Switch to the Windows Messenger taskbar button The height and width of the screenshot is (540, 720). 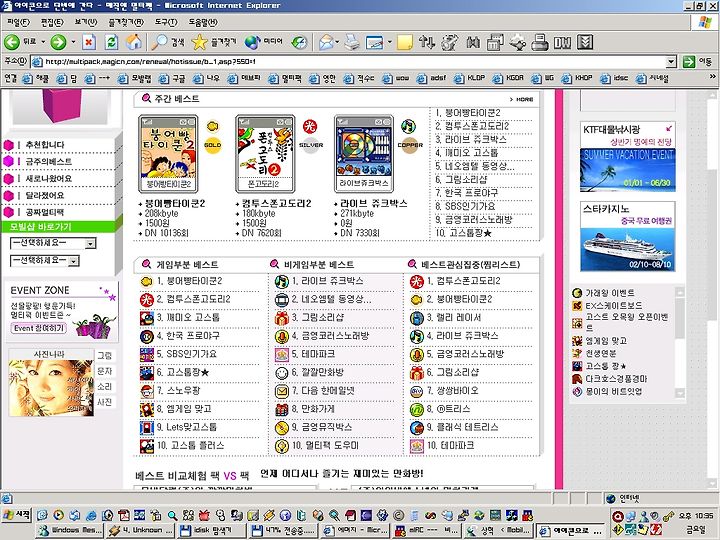coord(70,530)
